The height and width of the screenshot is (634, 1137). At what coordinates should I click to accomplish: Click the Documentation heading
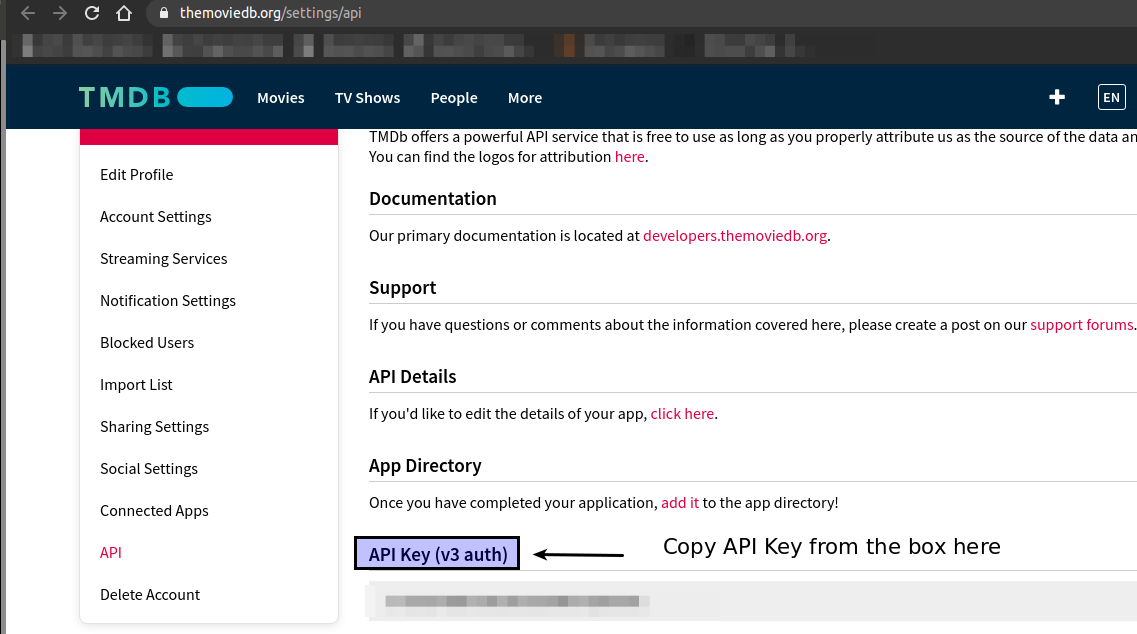click(433, 199)
